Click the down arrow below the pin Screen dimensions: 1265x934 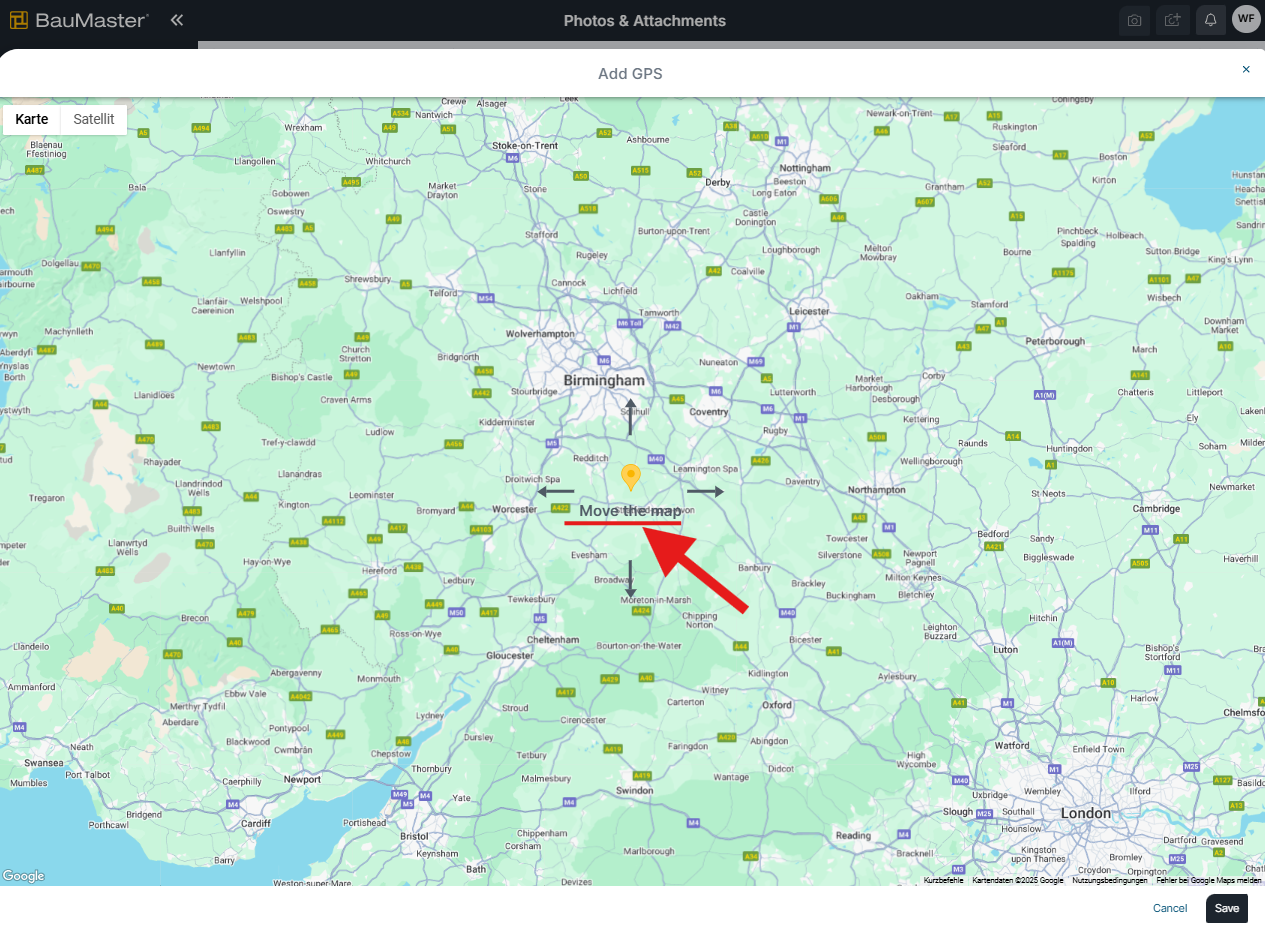pyautogui.click(x=630, y=578)
